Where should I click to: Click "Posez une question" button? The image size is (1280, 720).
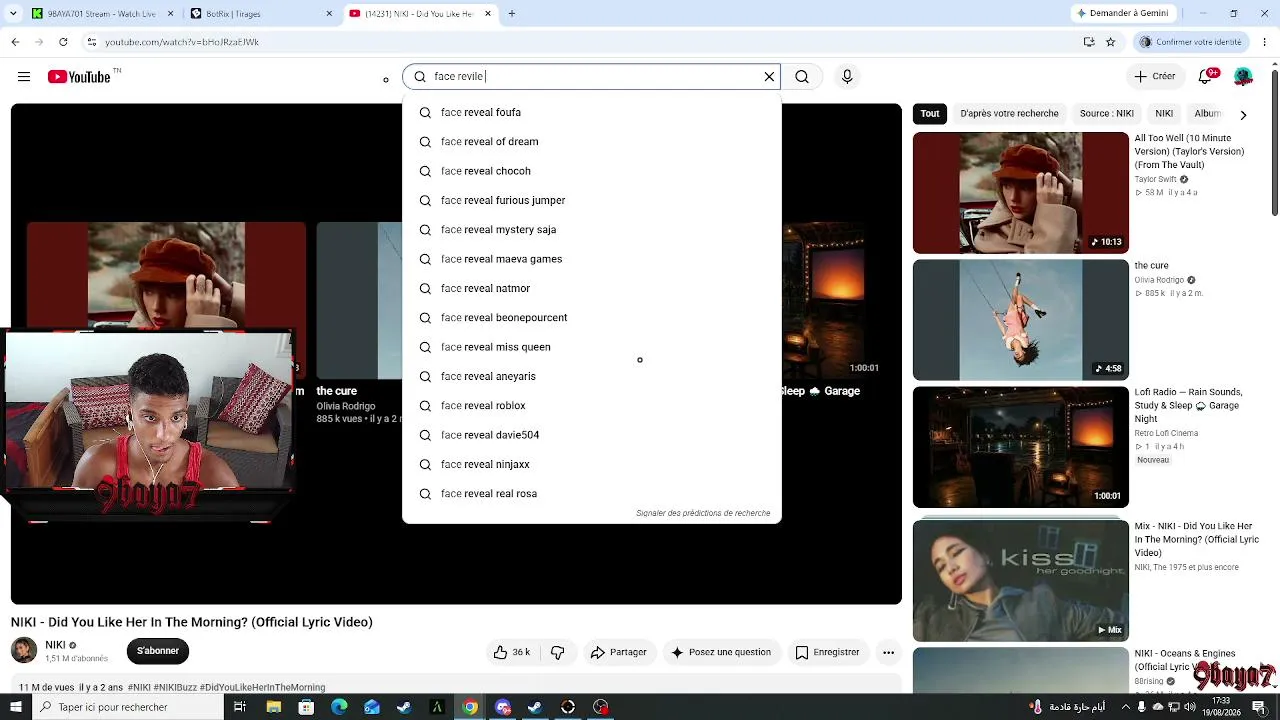[x=721, y=652]
